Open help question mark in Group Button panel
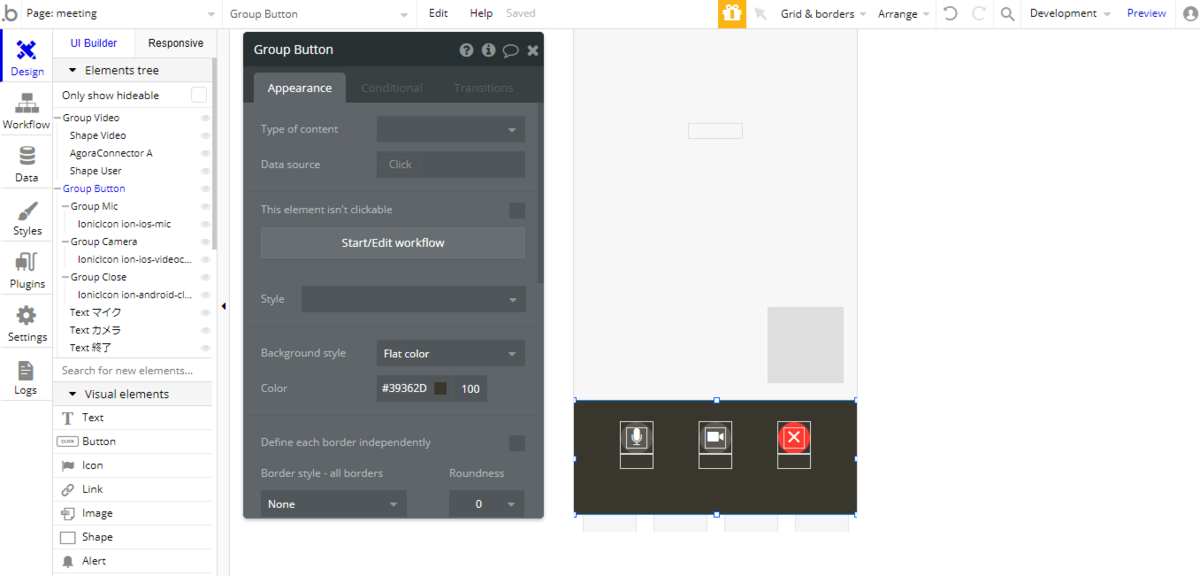Image resolution: width=1200 pixels, height=576 pixels. pos(467,50)
